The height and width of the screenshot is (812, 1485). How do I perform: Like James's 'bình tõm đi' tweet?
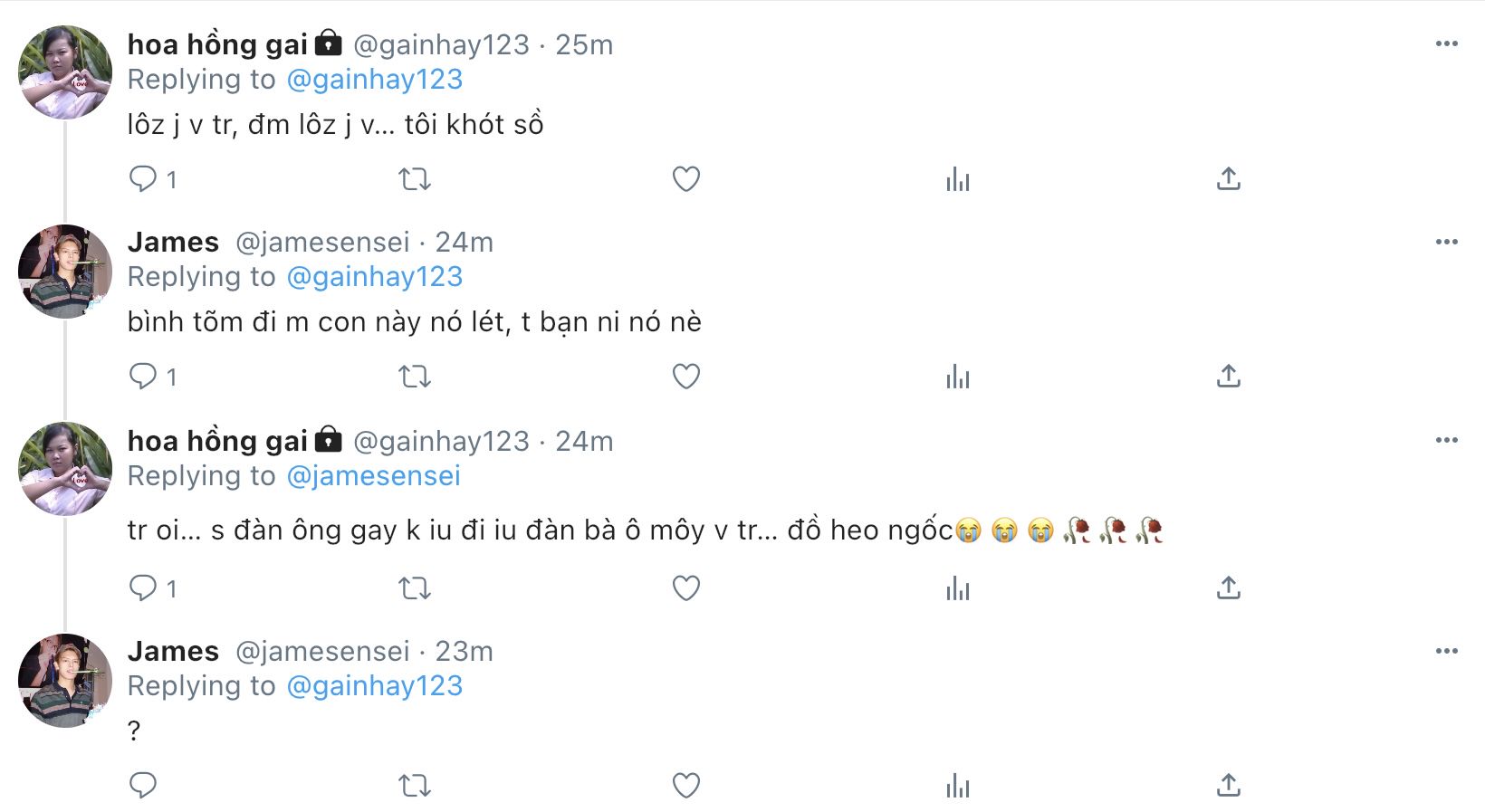tap(686, 377)
